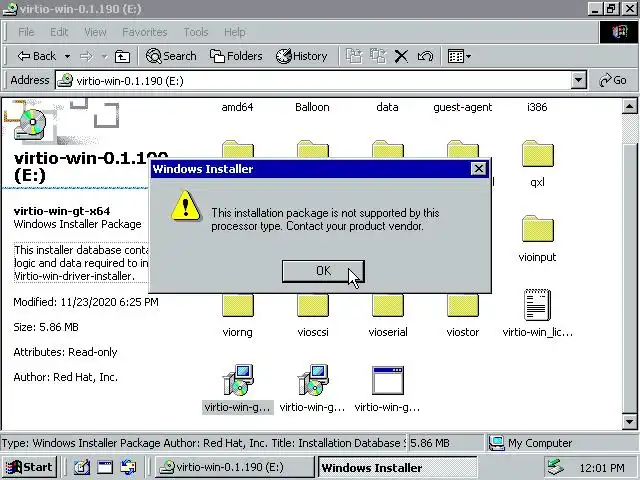
Task: Open the File menu
Action: coord(26,32)
